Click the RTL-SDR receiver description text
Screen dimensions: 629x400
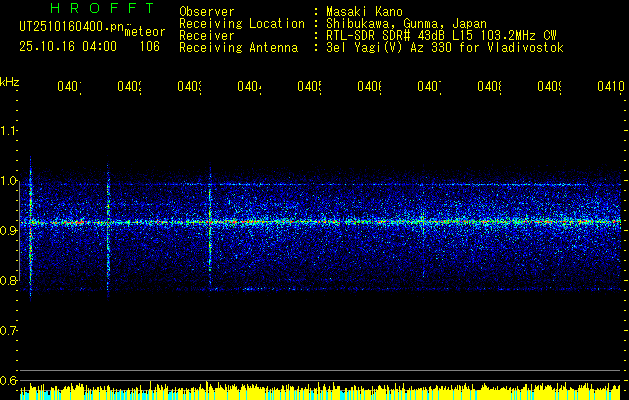(441, 36)
